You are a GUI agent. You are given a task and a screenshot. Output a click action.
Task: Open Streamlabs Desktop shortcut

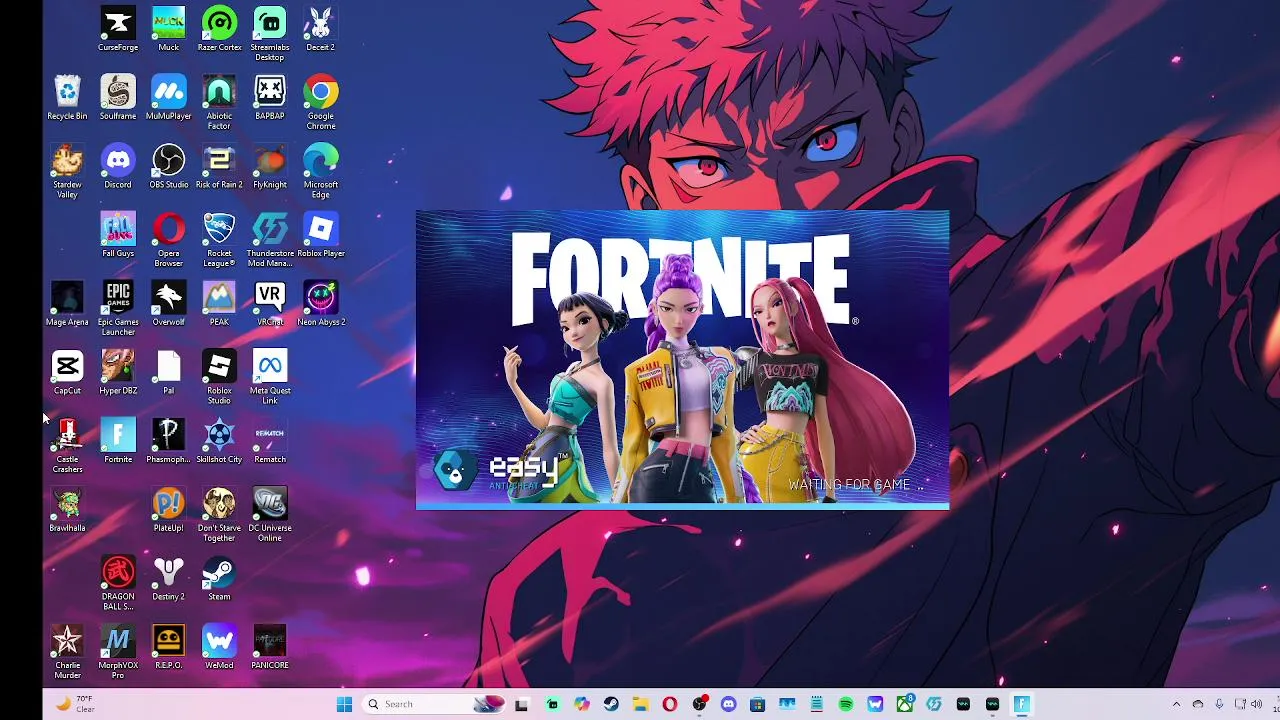[x=270, y=34]
